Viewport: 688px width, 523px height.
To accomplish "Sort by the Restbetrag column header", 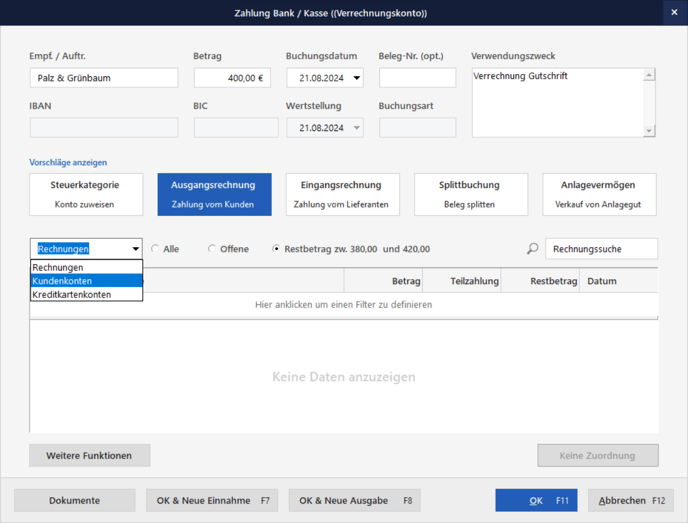I will click(x=540, y=281).
